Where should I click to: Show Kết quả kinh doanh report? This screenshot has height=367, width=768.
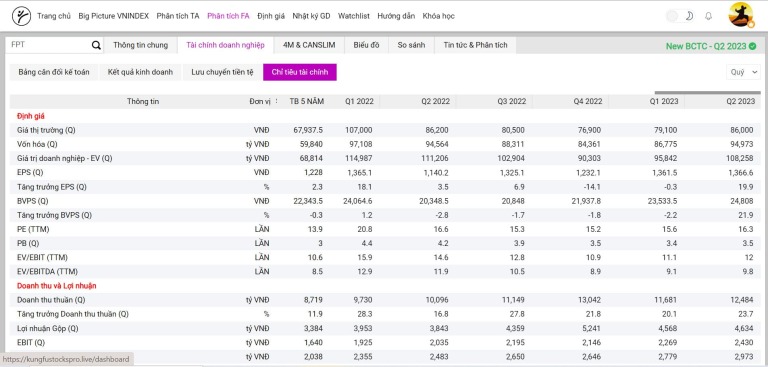[141, 72]
